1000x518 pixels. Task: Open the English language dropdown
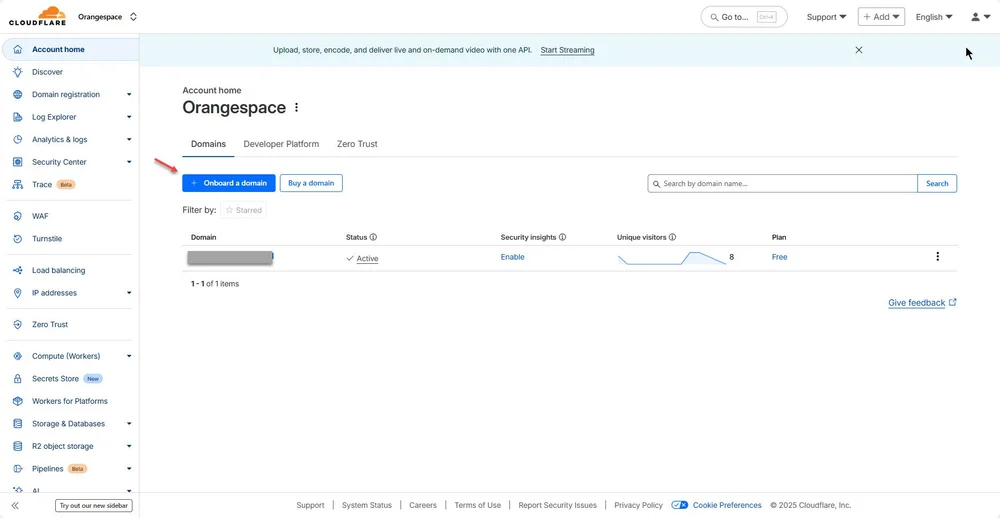point(934,17)
